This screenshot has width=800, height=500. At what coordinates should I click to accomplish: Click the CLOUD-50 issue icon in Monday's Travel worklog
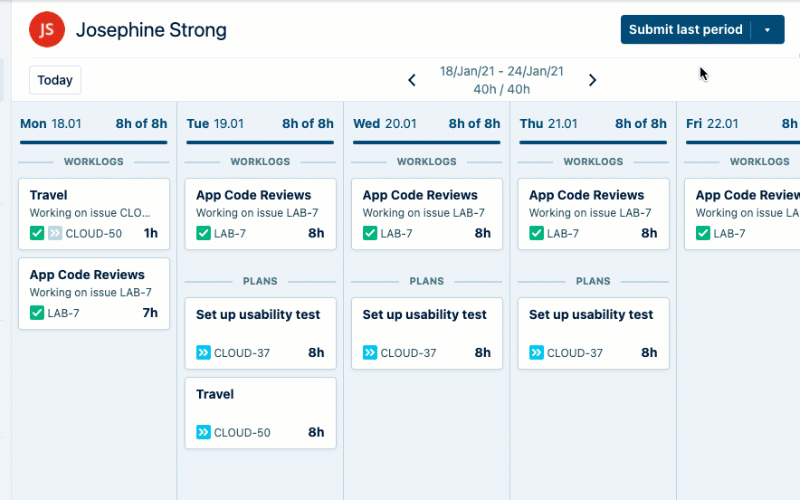pyautogui.click(x=54, y=233)
